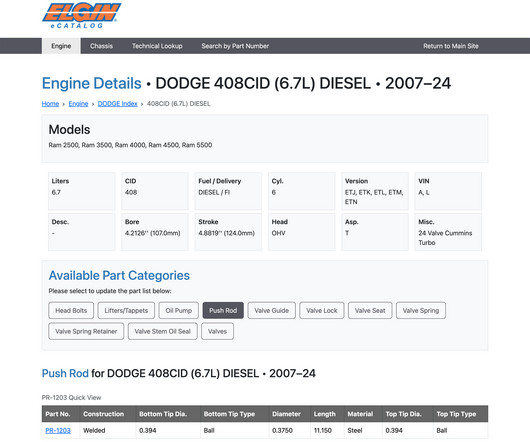Select the Valve Spring Retainer category
530x442 pixels.
tap(86, 331)
